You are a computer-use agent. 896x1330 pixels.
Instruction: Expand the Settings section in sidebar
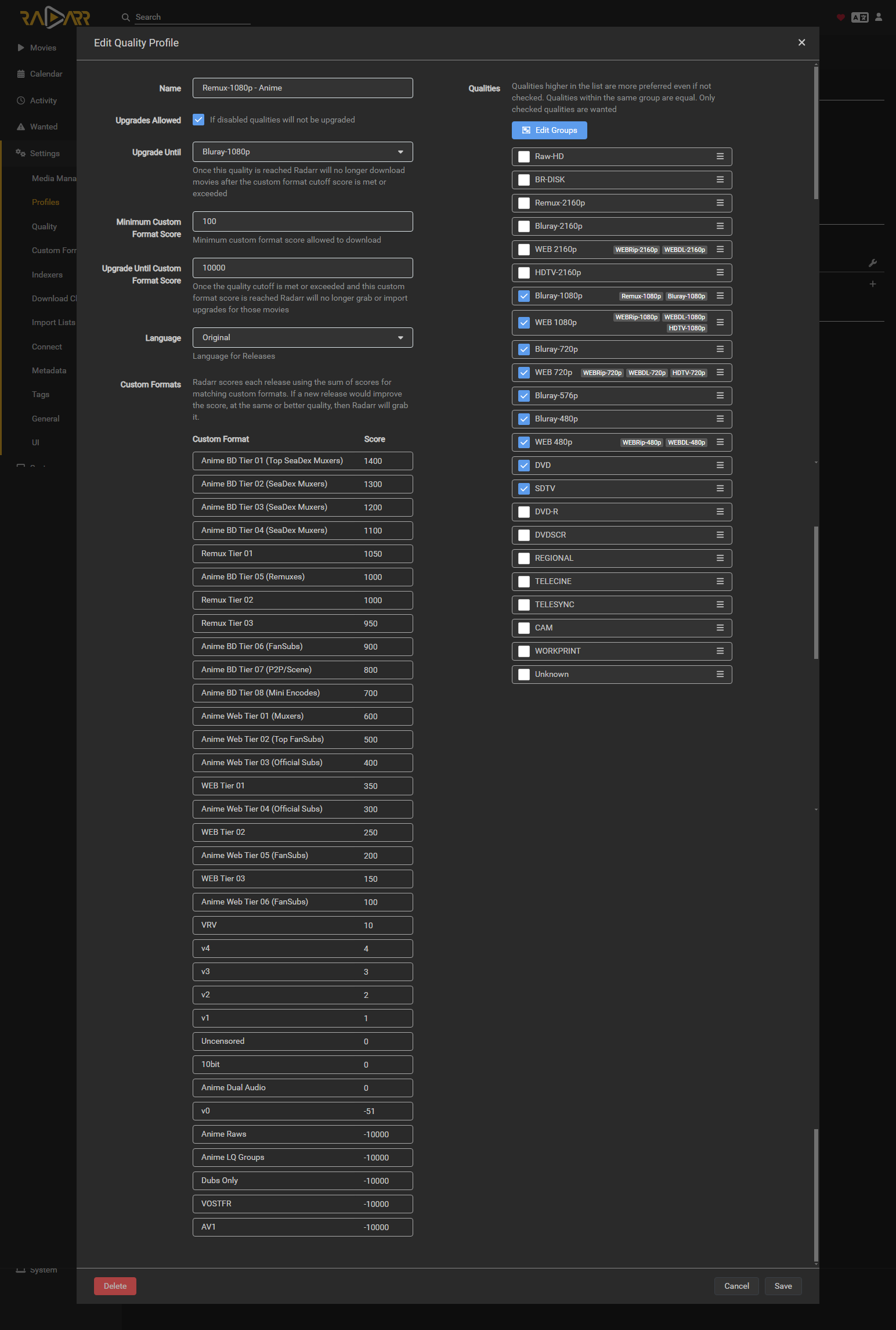[x=45, y=153]
